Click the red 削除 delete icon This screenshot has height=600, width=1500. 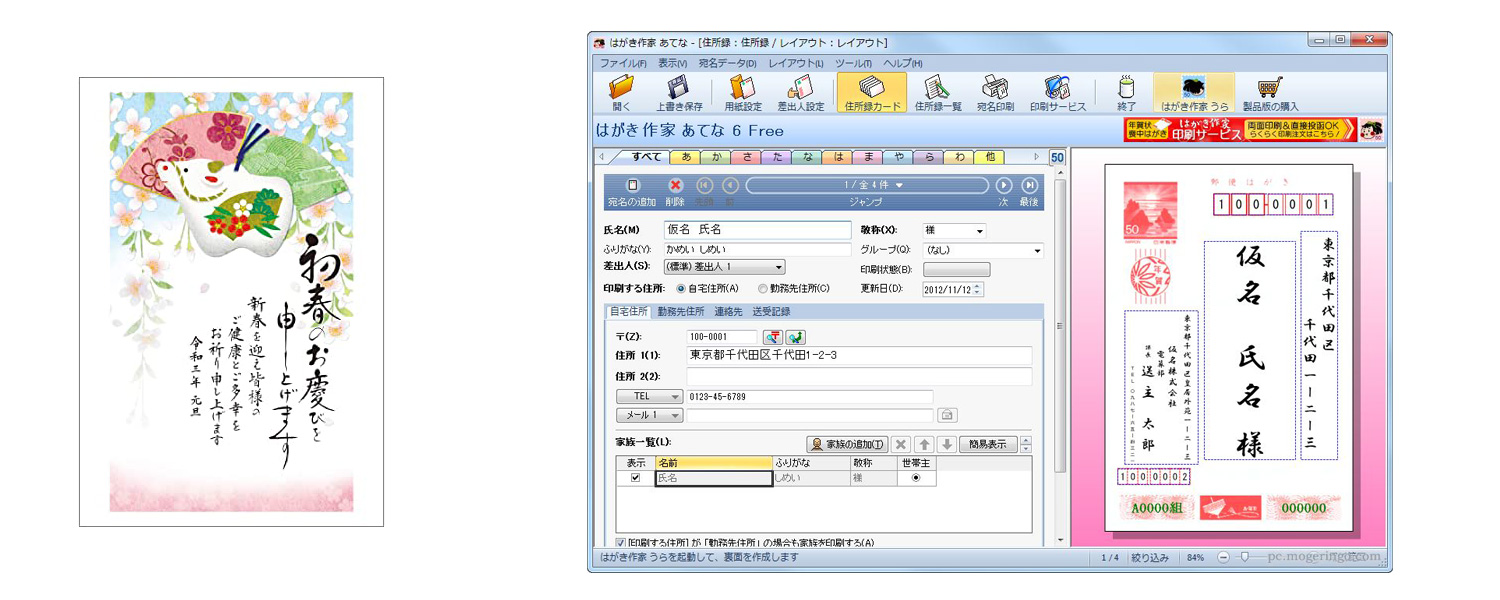tap(675, 185)
